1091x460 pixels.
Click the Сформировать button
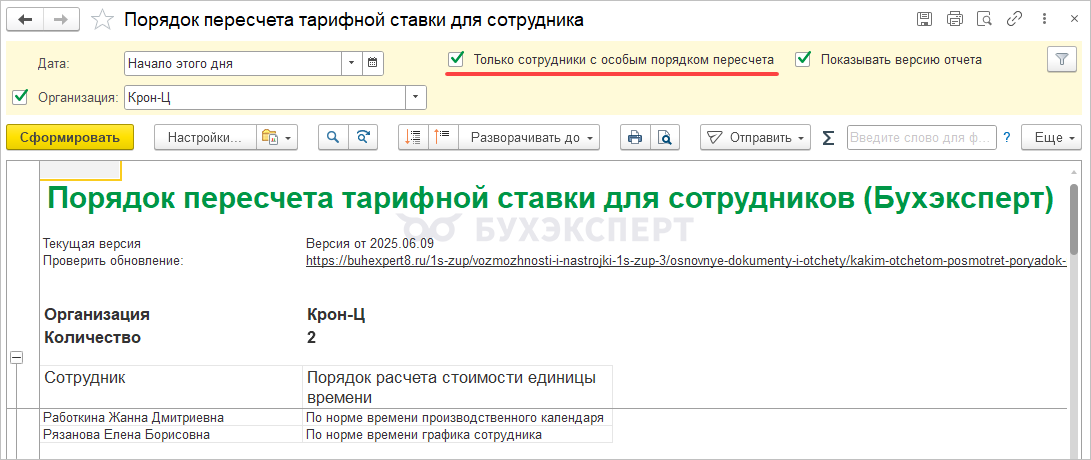69,138
